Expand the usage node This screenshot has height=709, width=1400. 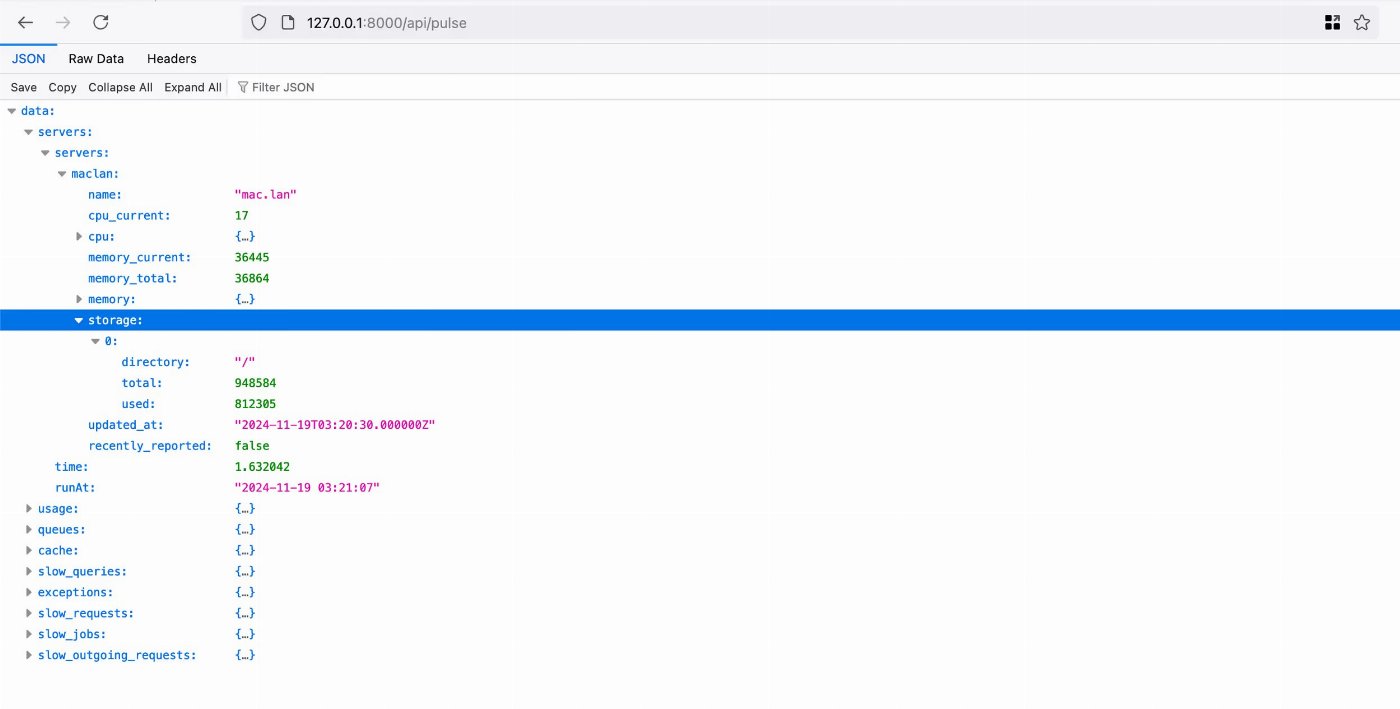point(29,509)
